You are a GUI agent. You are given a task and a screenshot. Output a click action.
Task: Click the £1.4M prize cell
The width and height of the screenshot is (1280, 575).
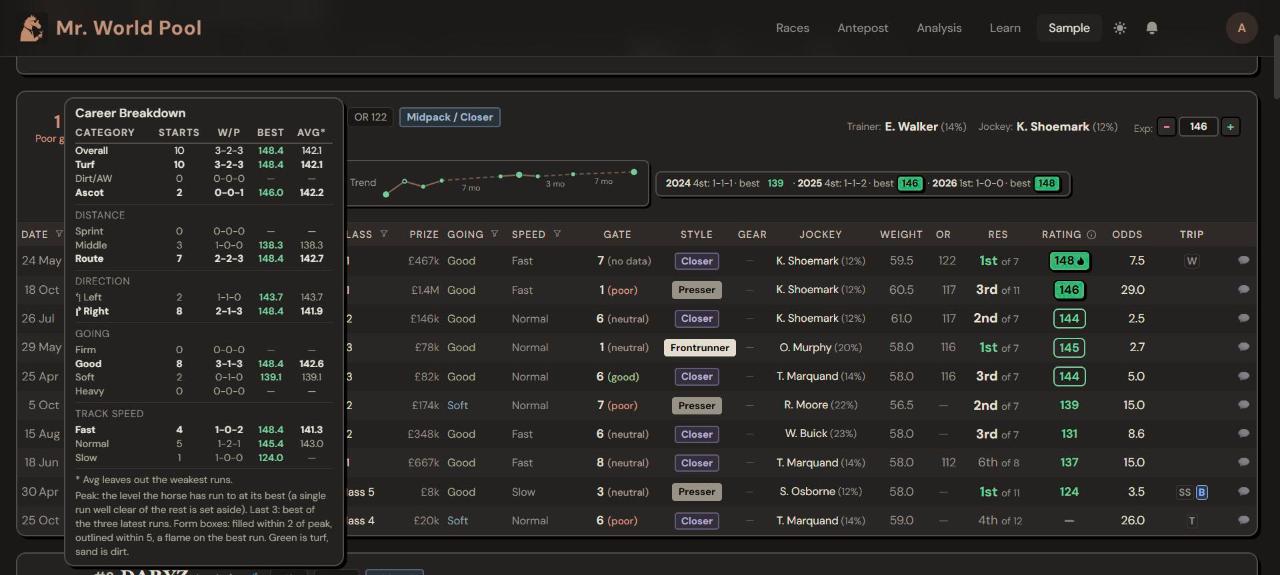(423, 289)
